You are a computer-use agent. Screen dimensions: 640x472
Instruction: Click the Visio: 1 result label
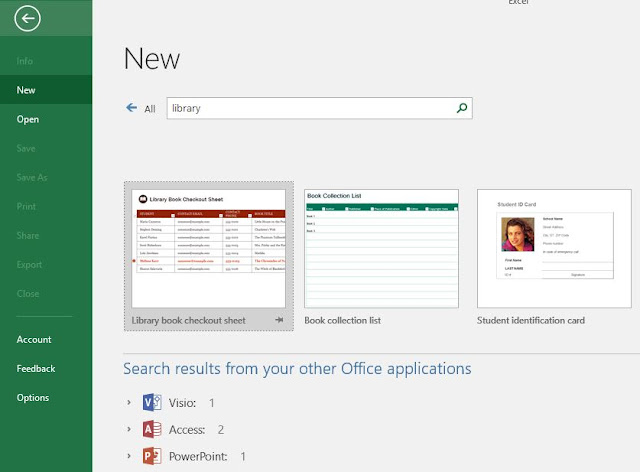tap(191, 403)
